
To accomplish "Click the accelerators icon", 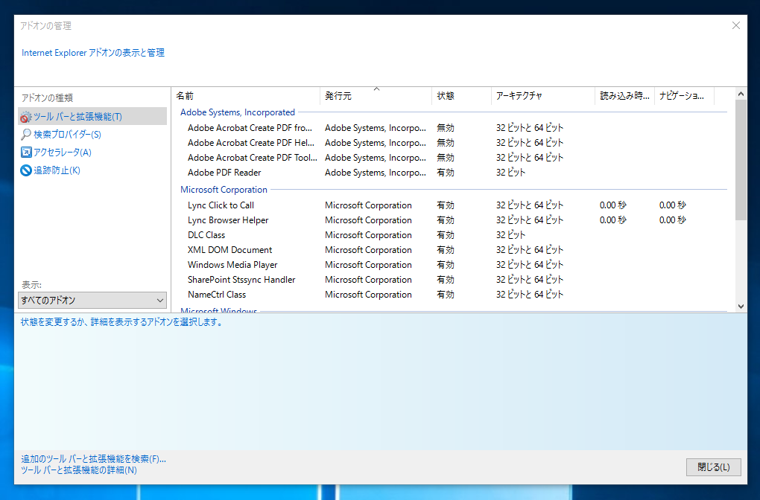I will tap(26, 152).
